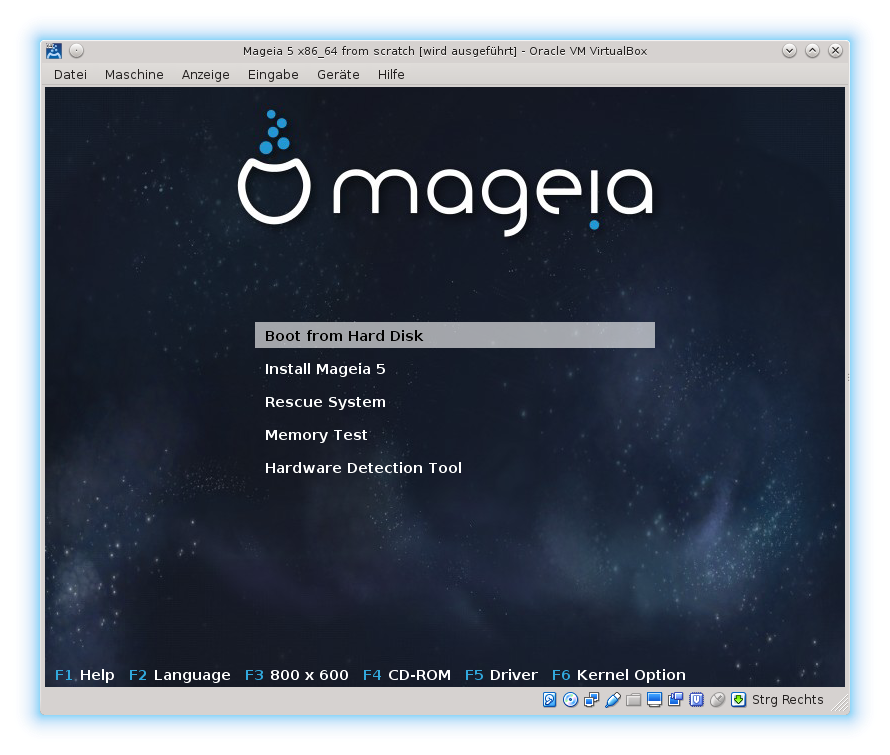This screenshot has height=755, width=890.
Task: Open the Eingabe menu
Action: pyautogui.click(x=273, y=74)
